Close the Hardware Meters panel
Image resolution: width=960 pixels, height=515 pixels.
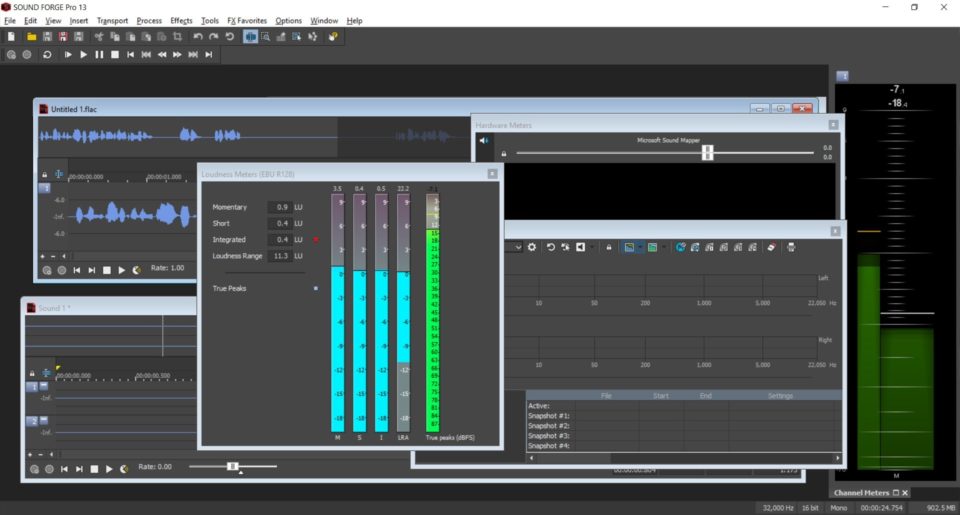point(833,125)
